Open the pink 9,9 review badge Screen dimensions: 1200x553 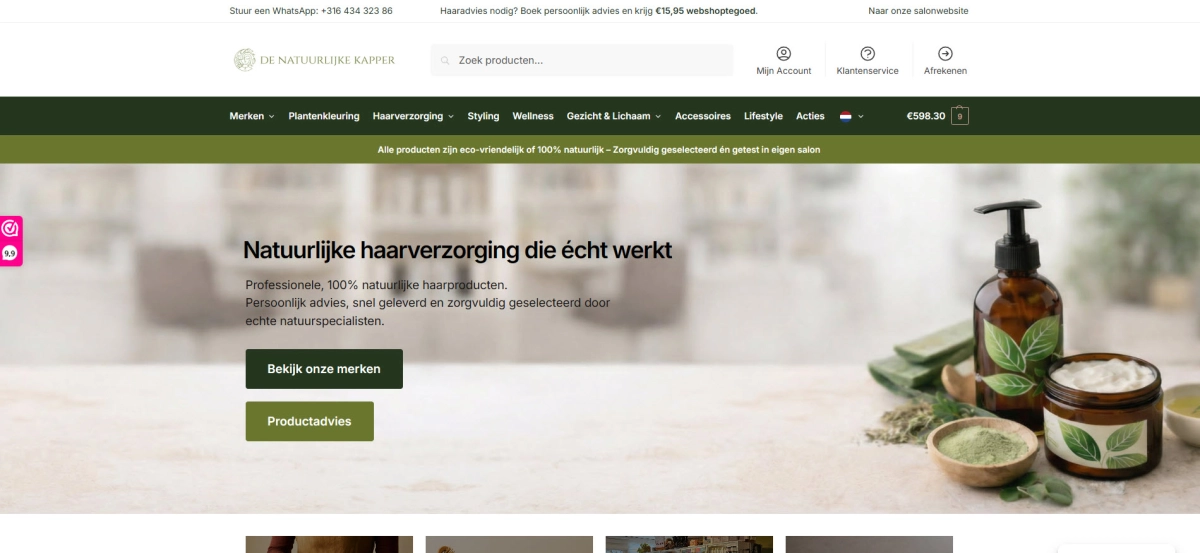10,241
